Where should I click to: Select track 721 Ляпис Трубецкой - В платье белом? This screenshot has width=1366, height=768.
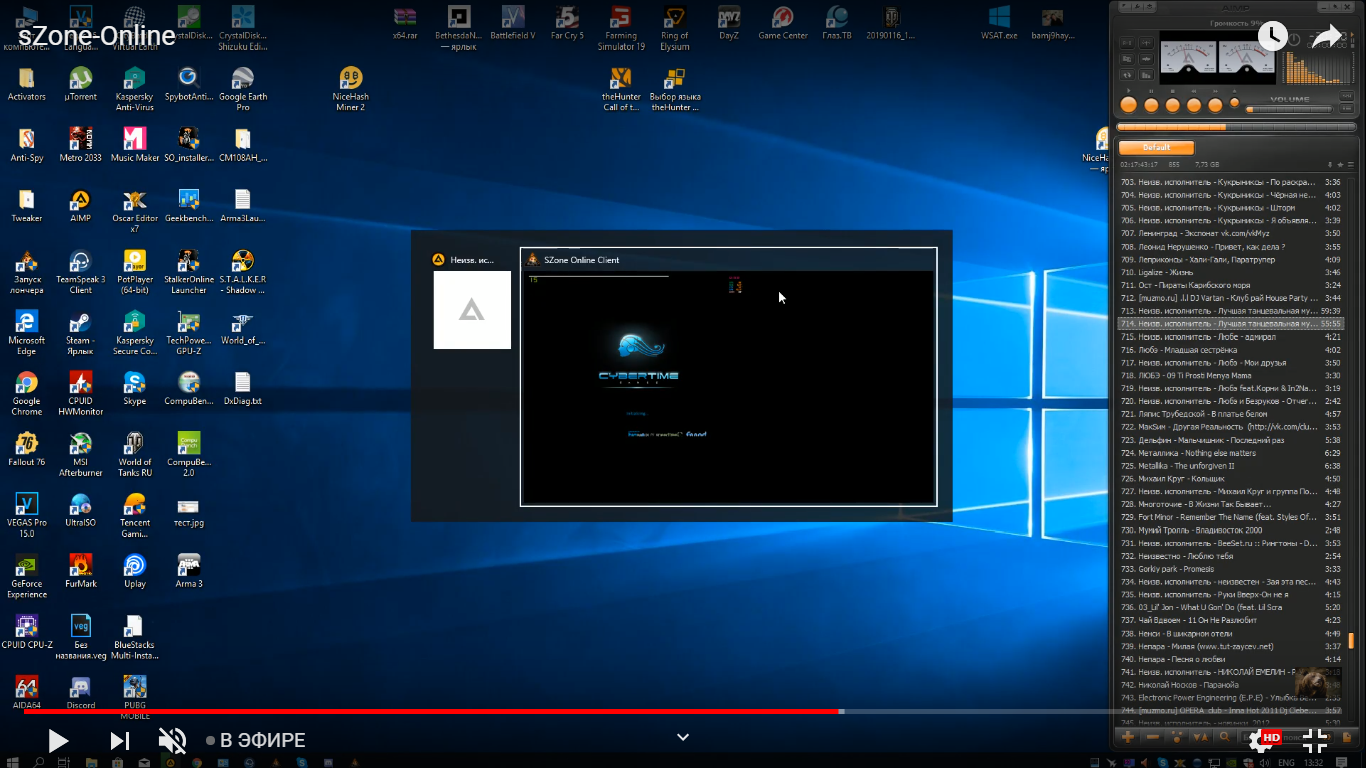tap(1230, 414)
